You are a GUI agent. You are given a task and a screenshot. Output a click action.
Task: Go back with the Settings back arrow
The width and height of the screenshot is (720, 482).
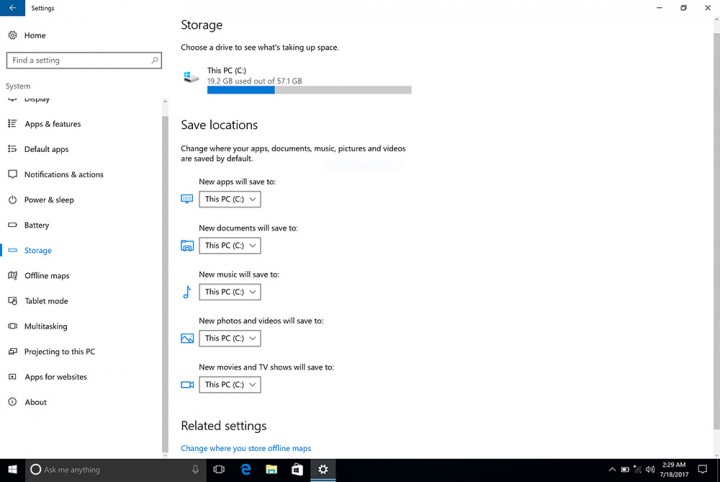(12, 8)
